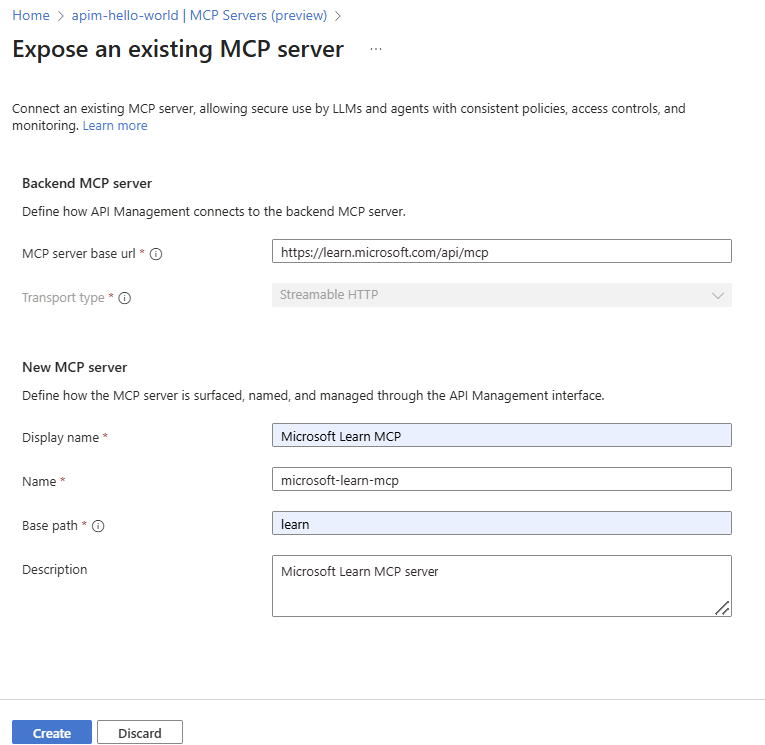Open apim-hello-world MCP Servers breadcrumb
Viewport: 765px width, 745px height.
pos(199,16)
